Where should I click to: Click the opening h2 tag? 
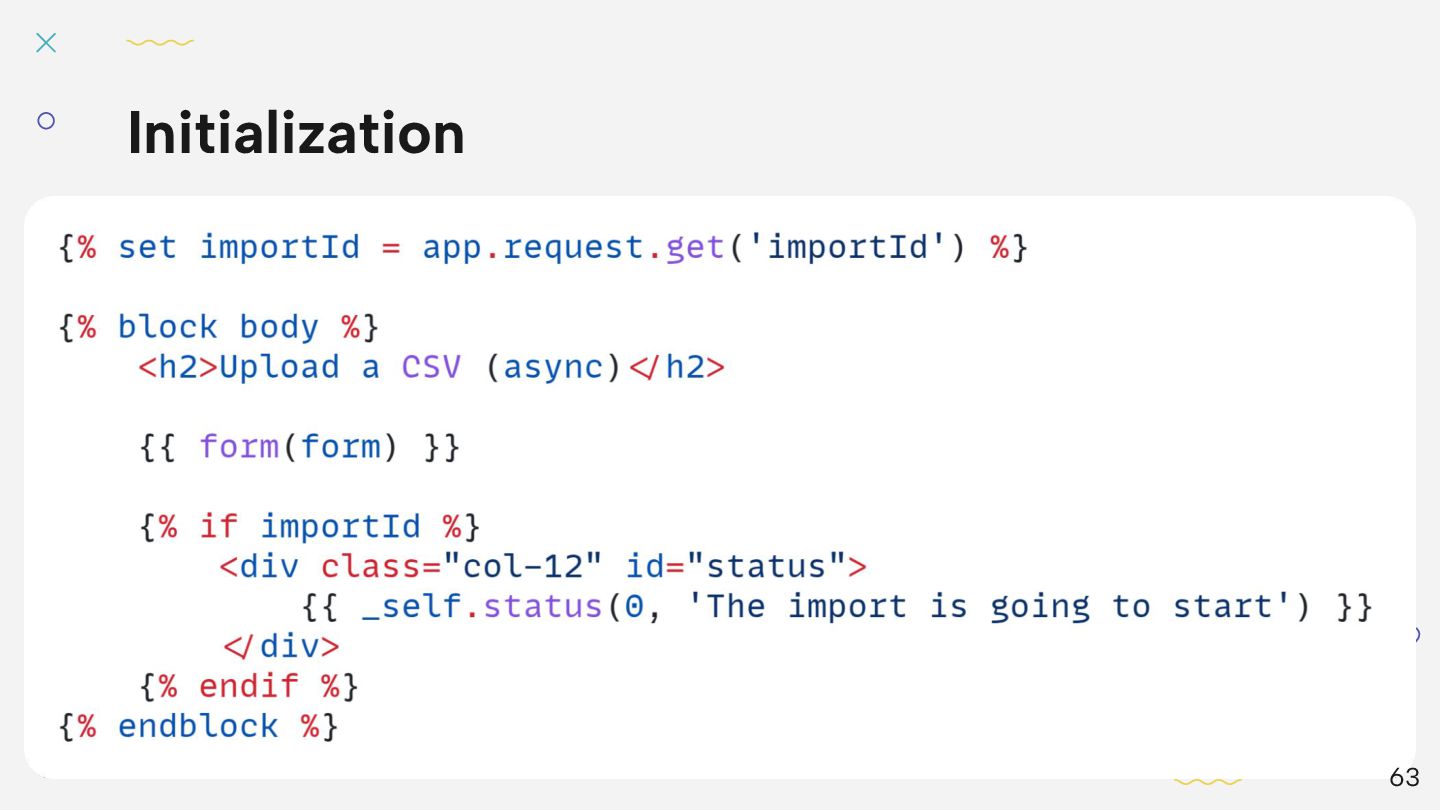178,367
